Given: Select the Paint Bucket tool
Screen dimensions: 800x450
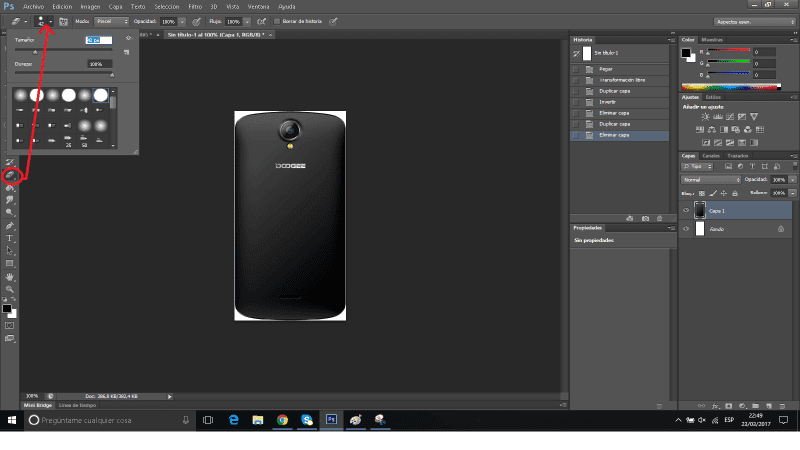Looking at the screenshot, I should (10, 188).
